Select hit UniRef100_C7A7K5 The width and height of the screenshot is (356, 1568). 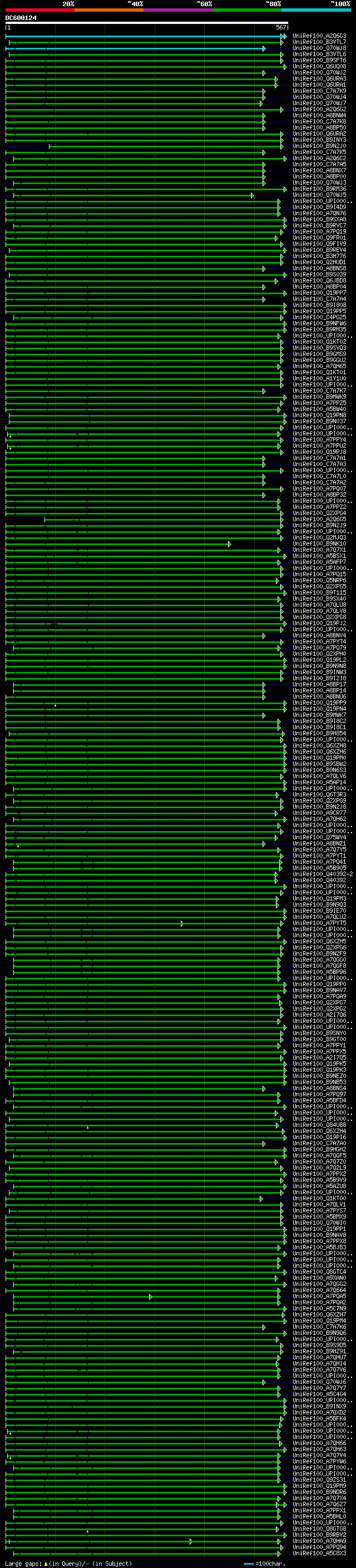(x=319, y=152)
